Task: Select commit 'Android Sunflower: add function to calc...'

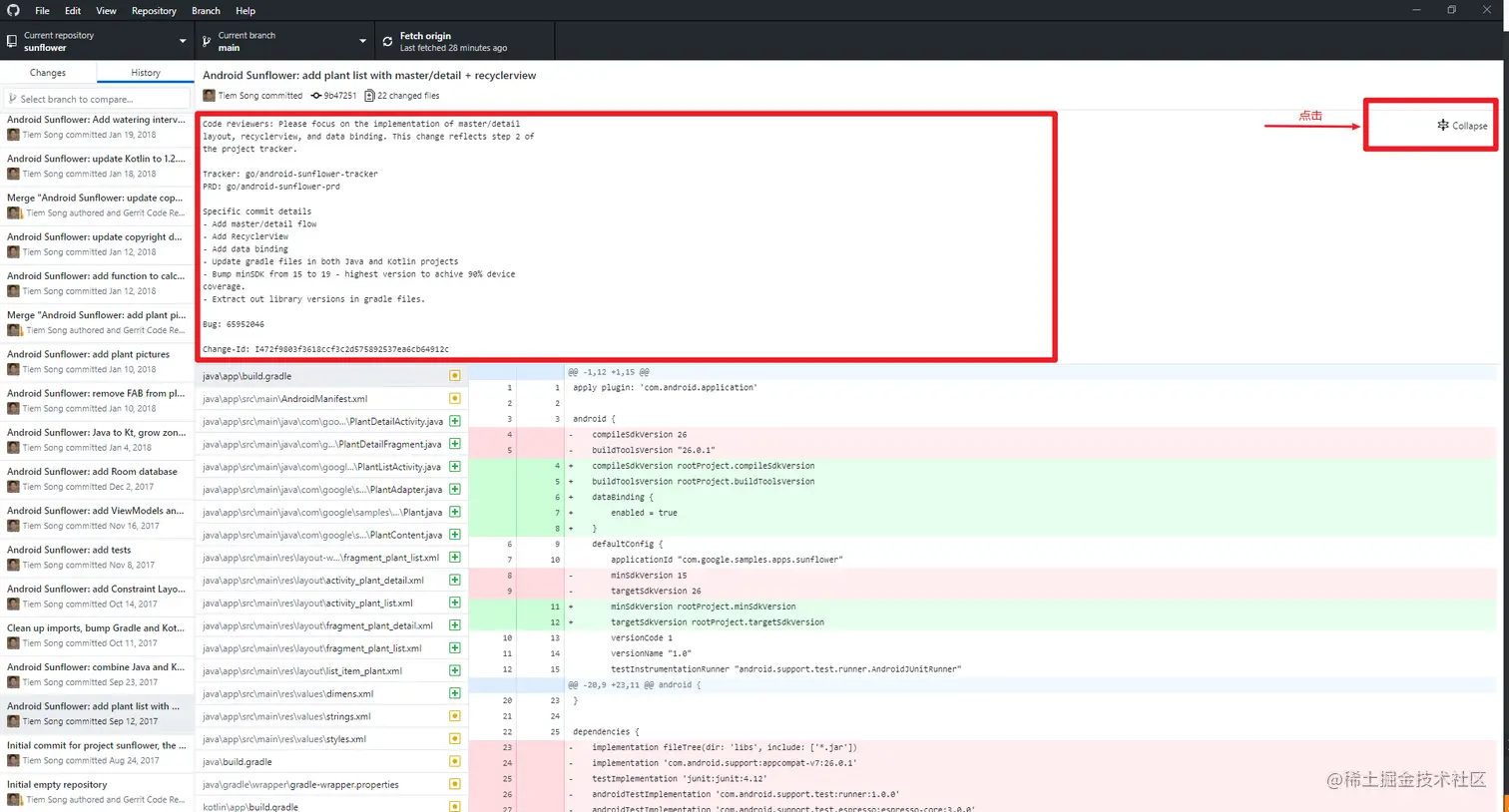Action: pyautogui.click(x=97, y=283)
